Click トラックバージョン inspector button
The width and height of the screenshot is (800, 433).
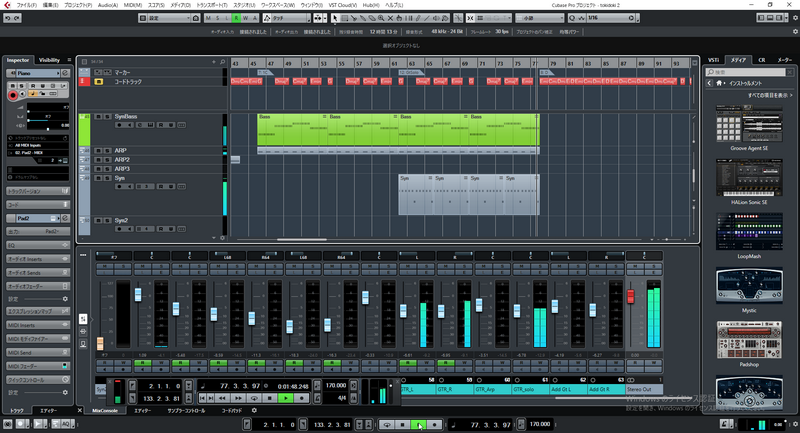pyautogui.click(x=38, y=191)
